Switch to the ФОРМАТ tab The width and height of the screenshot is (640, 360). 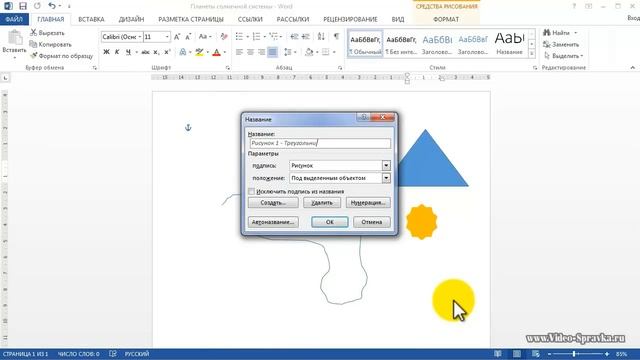coord(446,19)
